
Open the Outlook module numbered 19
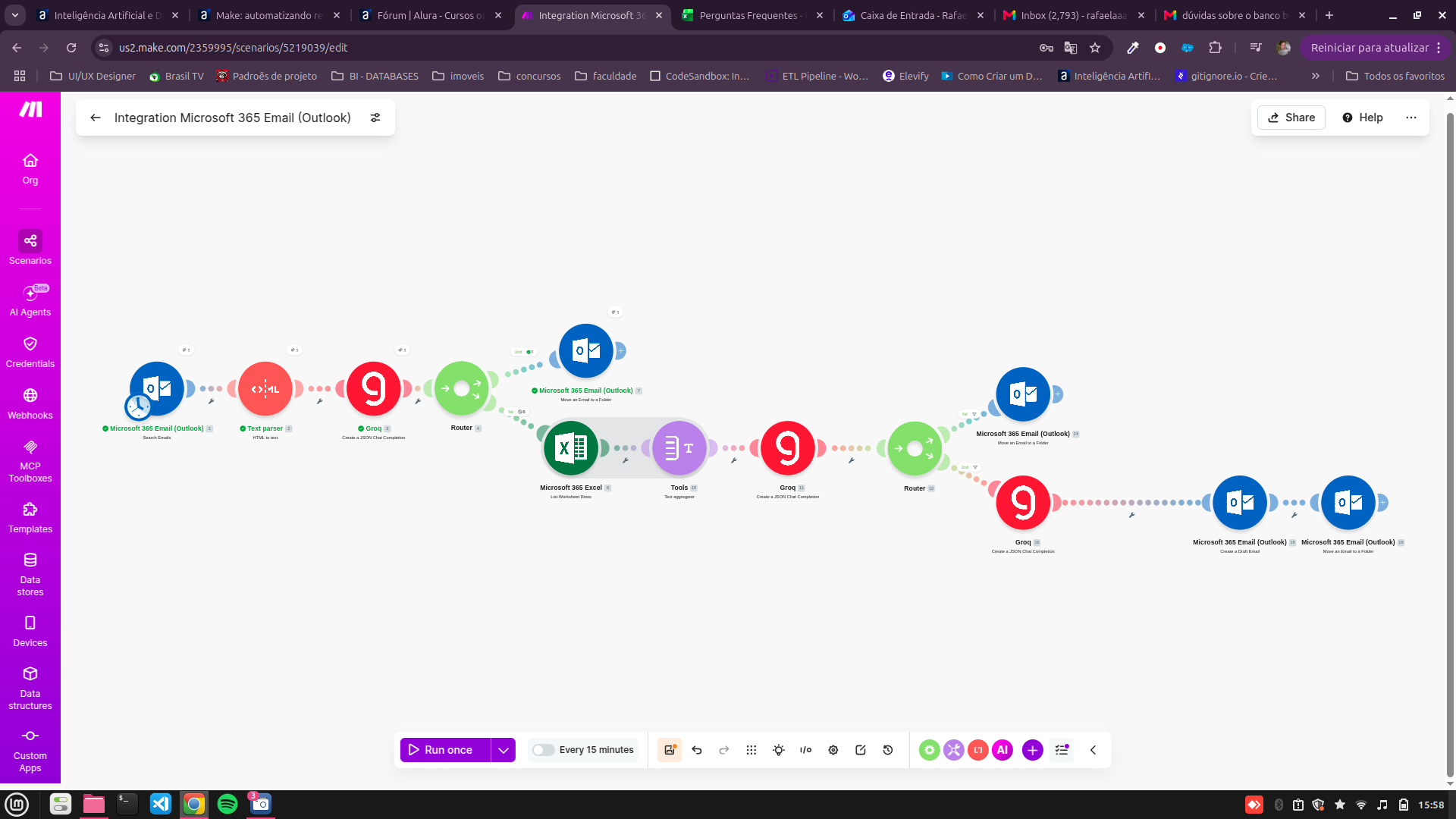pyautogui.click(x=1348, y=503)
